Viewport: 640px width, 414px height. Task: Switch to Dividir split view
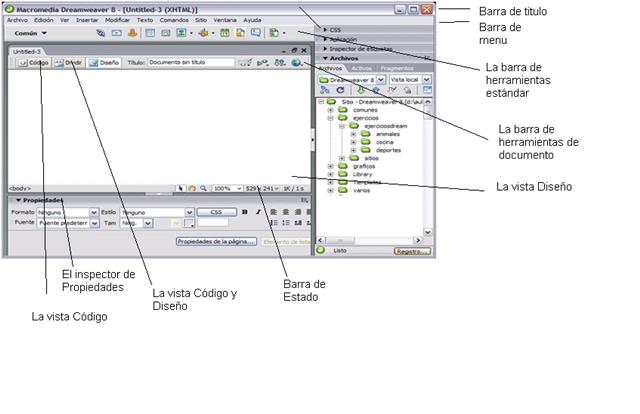point(68,62)
